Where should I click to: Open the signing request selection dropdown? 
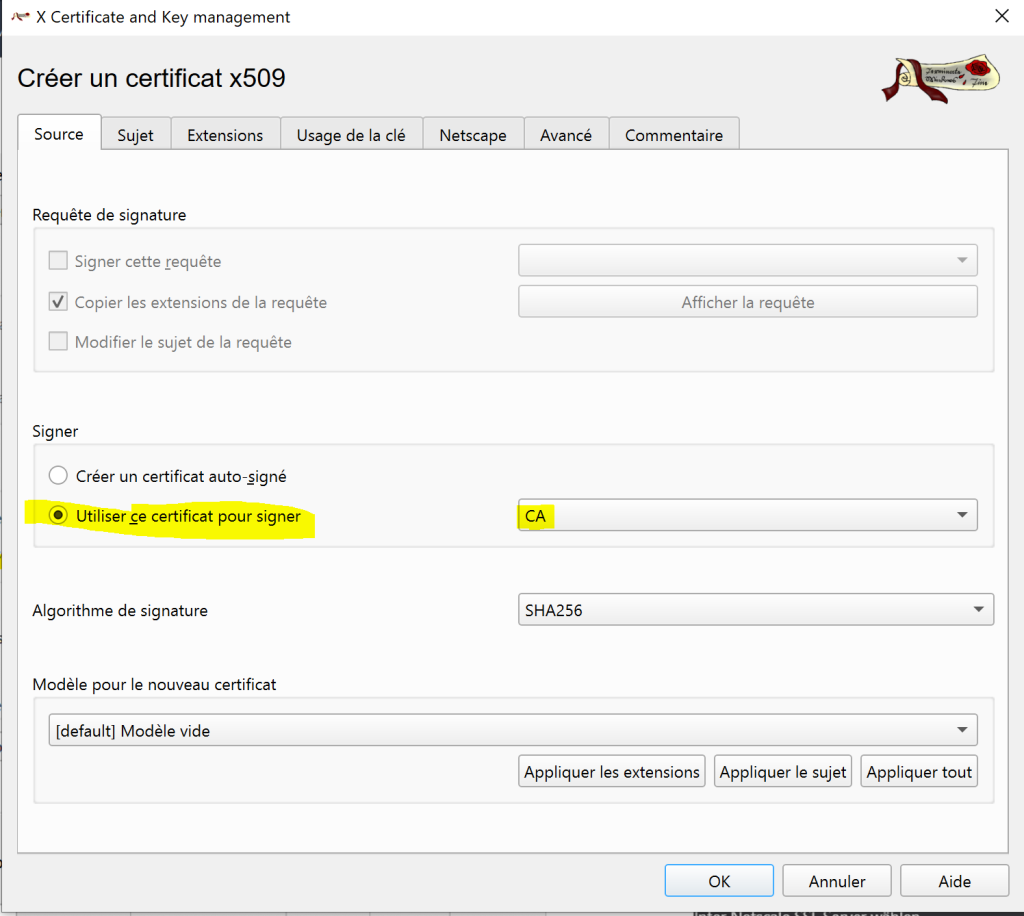[747, 261]
